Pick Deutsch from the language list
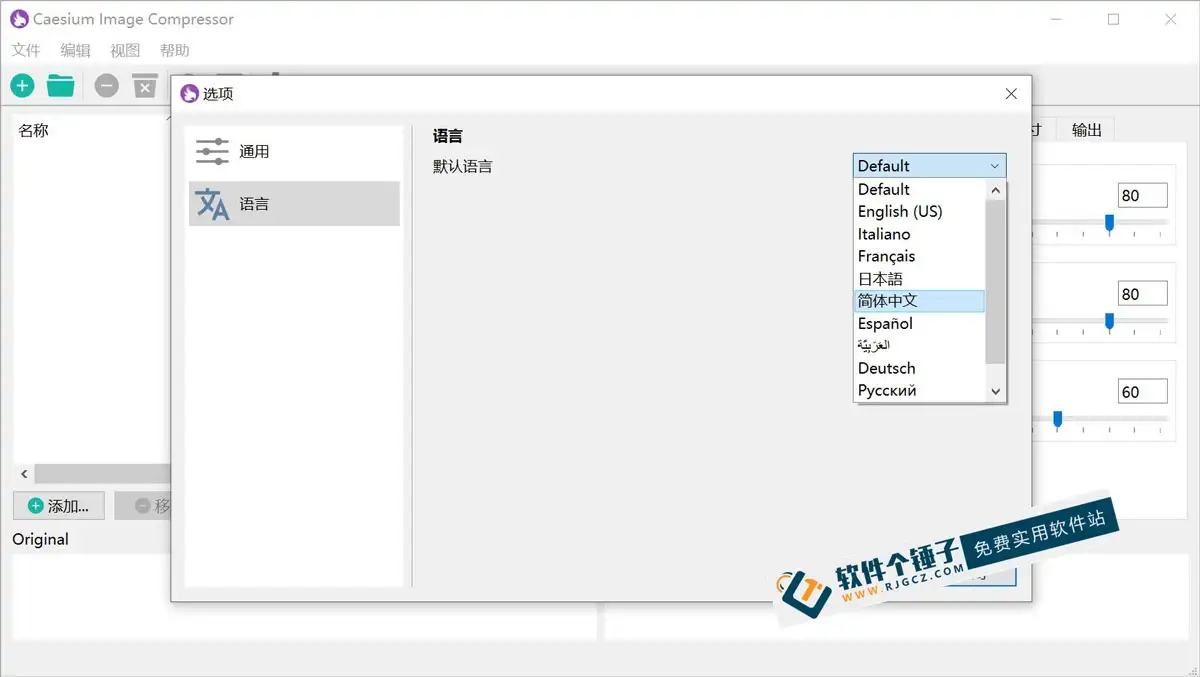Viewport: 1200px width, 677px height. (919, 368)
